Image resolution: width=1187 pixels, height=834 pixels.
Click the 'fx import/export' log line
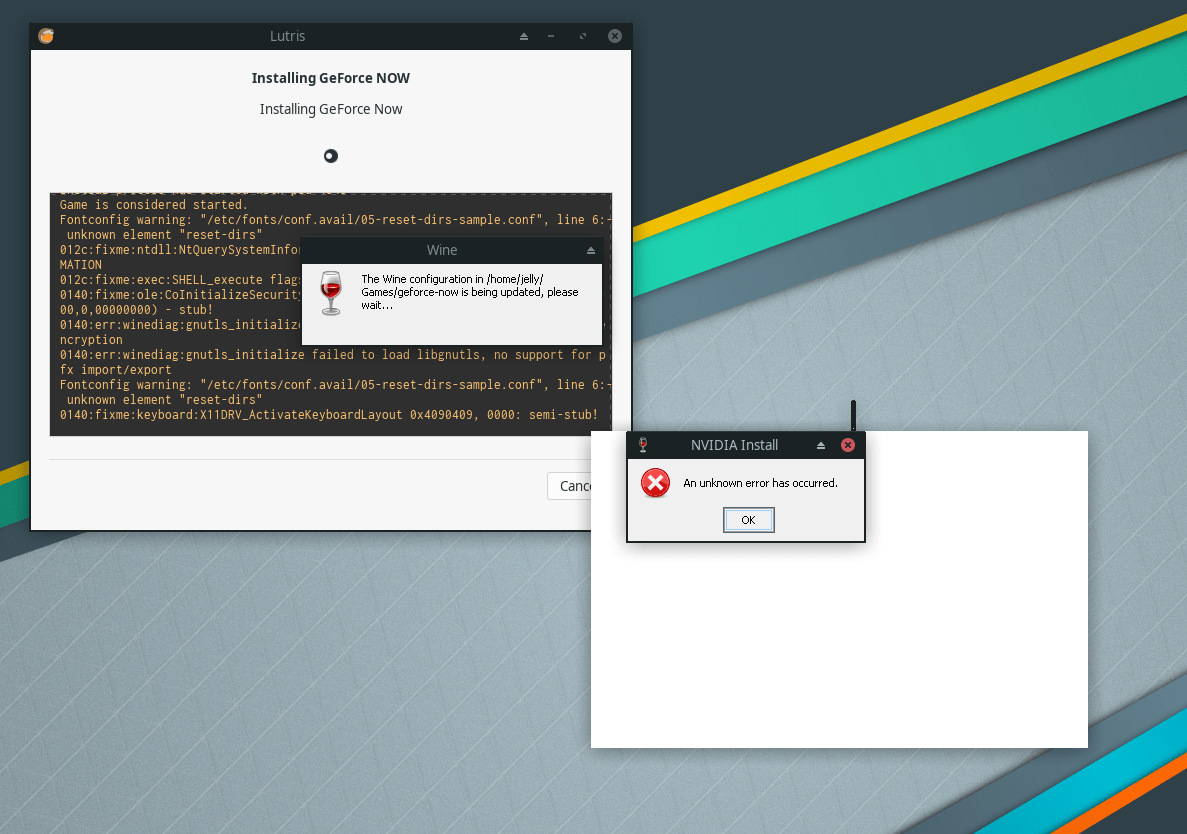click(116, 370)
